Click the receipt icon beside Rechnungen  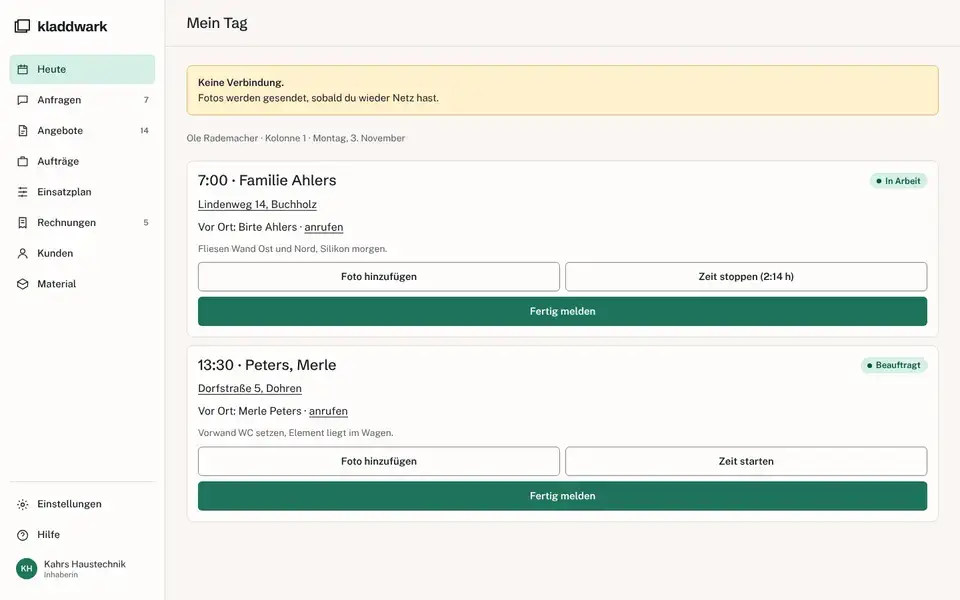tap(23, 222)
